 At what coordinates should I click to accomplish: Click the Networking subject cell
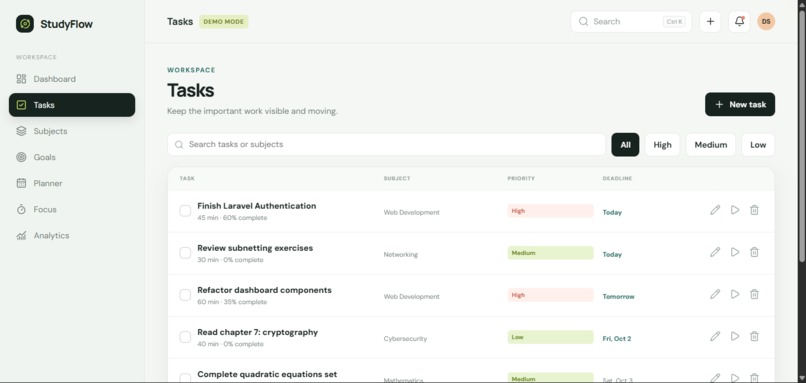400,254
